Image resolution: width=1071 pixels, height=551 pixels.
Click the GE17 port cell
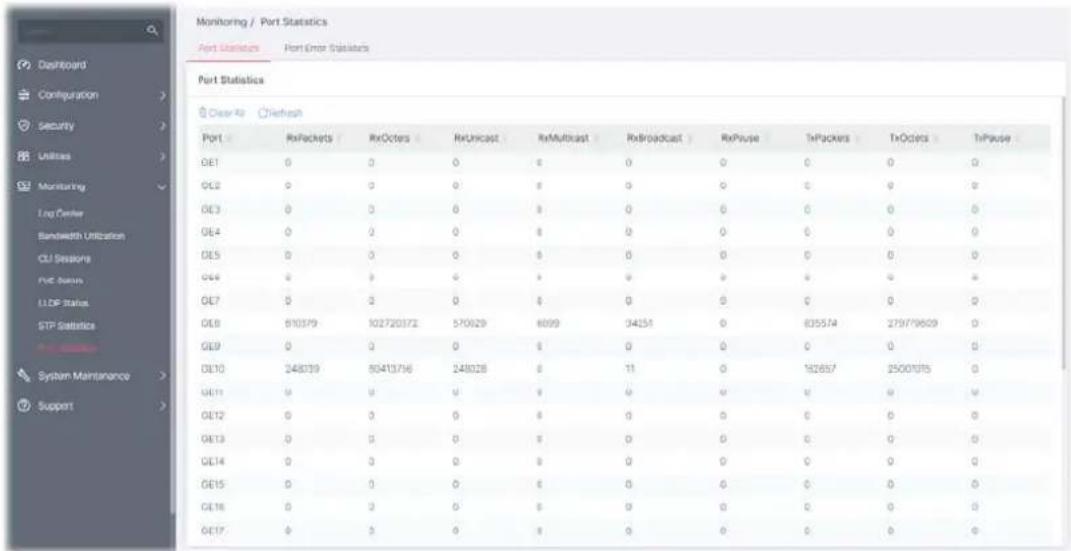coord(212,529)
